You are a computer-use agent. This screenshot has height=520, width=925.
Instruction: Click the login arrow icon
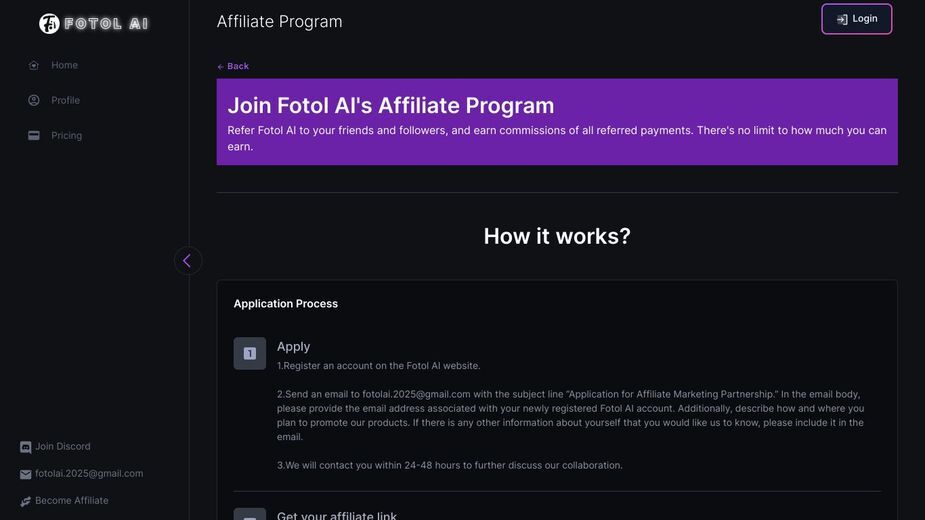[x=842, y=19]
